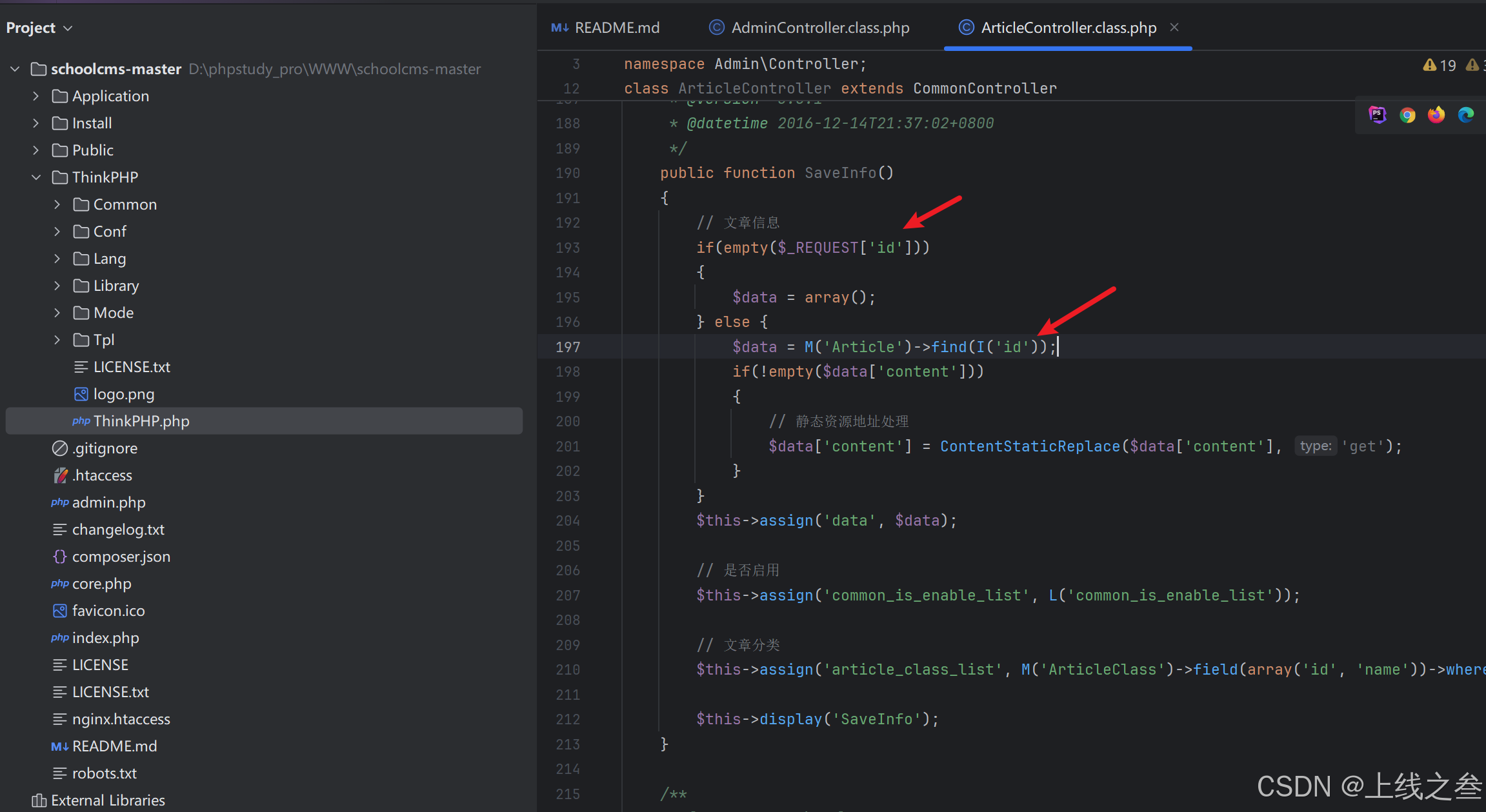Expand the Library folder
This screenshot has height=812, width=1486.
pyautogui.click(x=57, y=286)
